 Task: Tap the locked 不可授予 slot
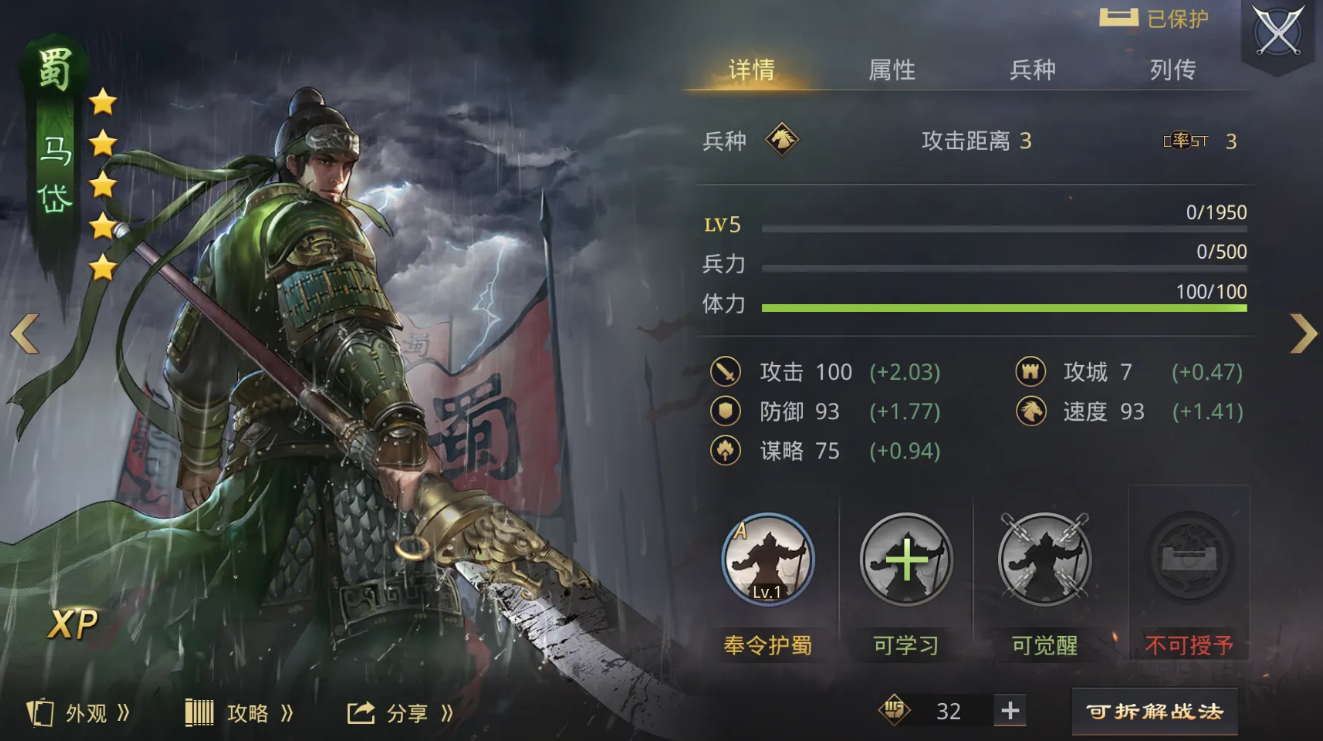pyautogui.click(x=1189, y=556)
